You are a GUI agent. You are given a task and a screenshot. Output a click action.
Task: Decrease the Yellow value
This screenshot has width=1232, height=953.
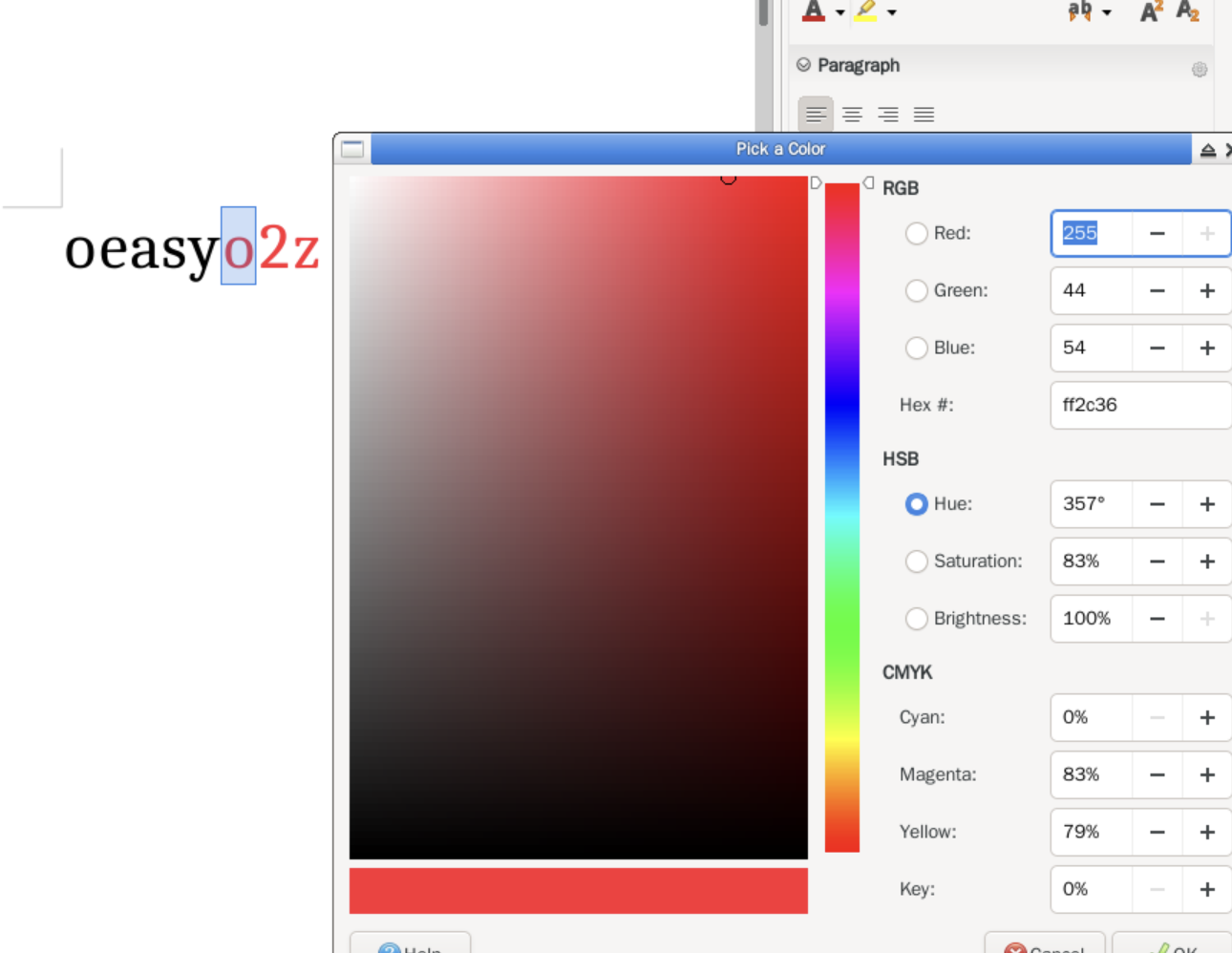(1158, 832)
